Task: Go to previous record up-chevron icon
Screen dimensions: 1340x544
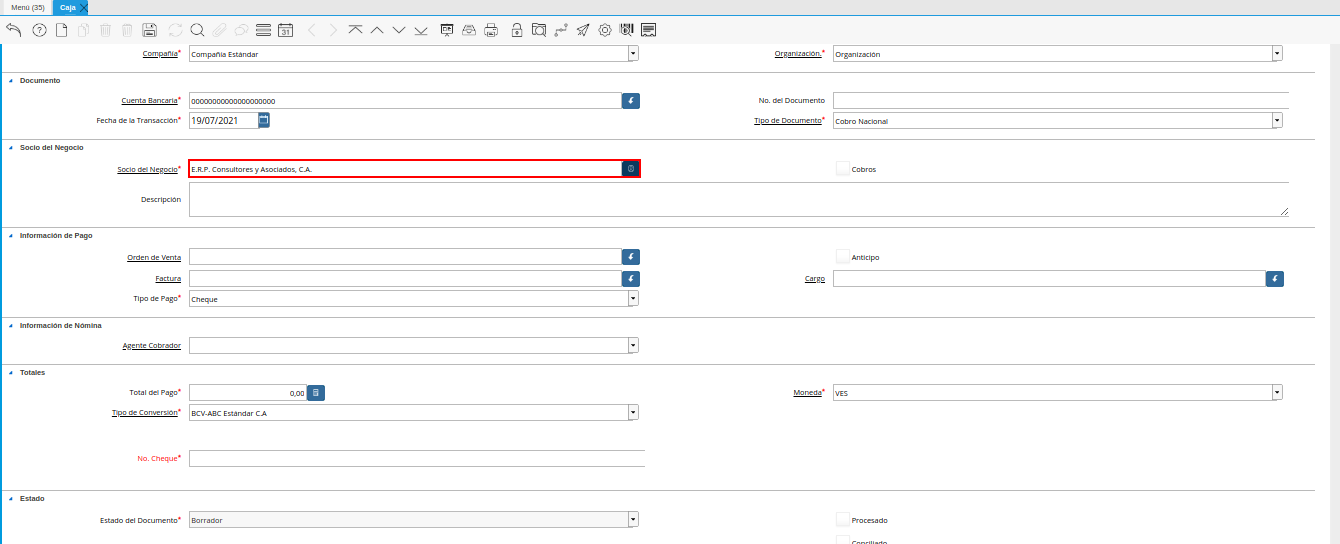Action: tap(377, 30)
